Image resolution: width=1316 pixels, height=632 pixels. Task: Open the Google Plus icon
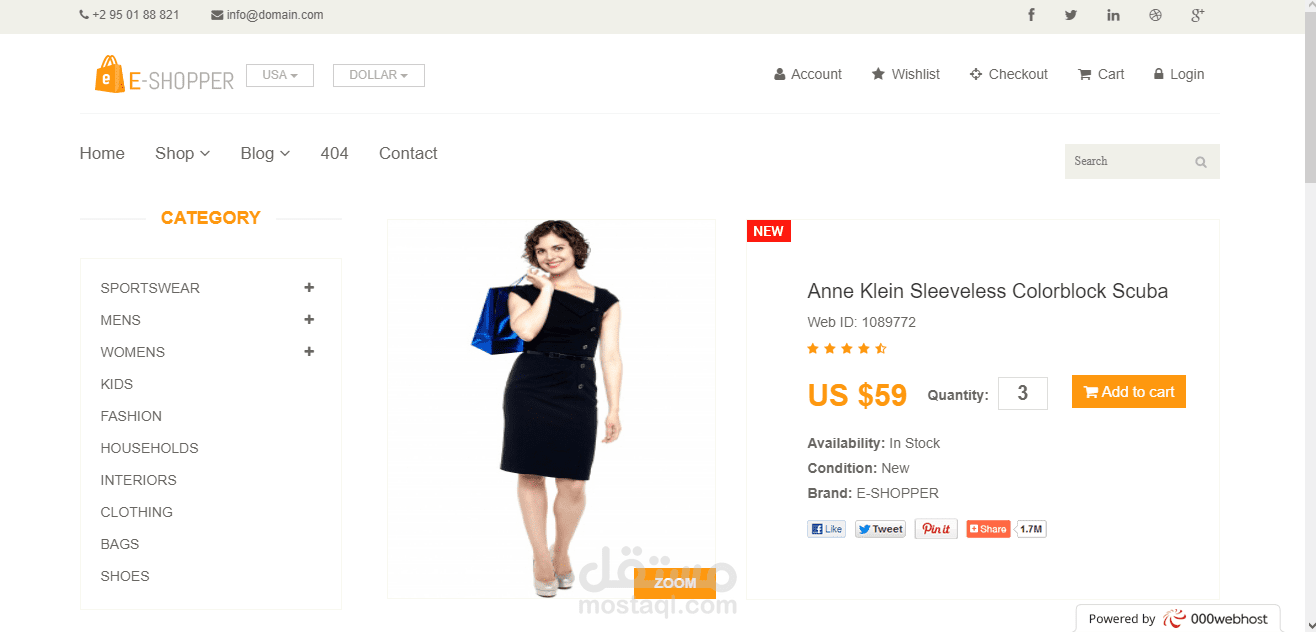tap(1197, 15)
